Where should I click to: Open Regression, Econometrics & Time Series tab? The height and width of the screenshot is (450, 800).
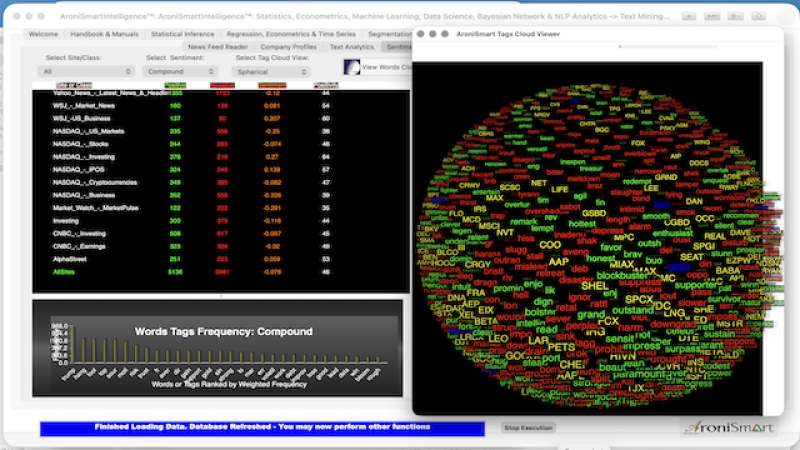point(291,34)
